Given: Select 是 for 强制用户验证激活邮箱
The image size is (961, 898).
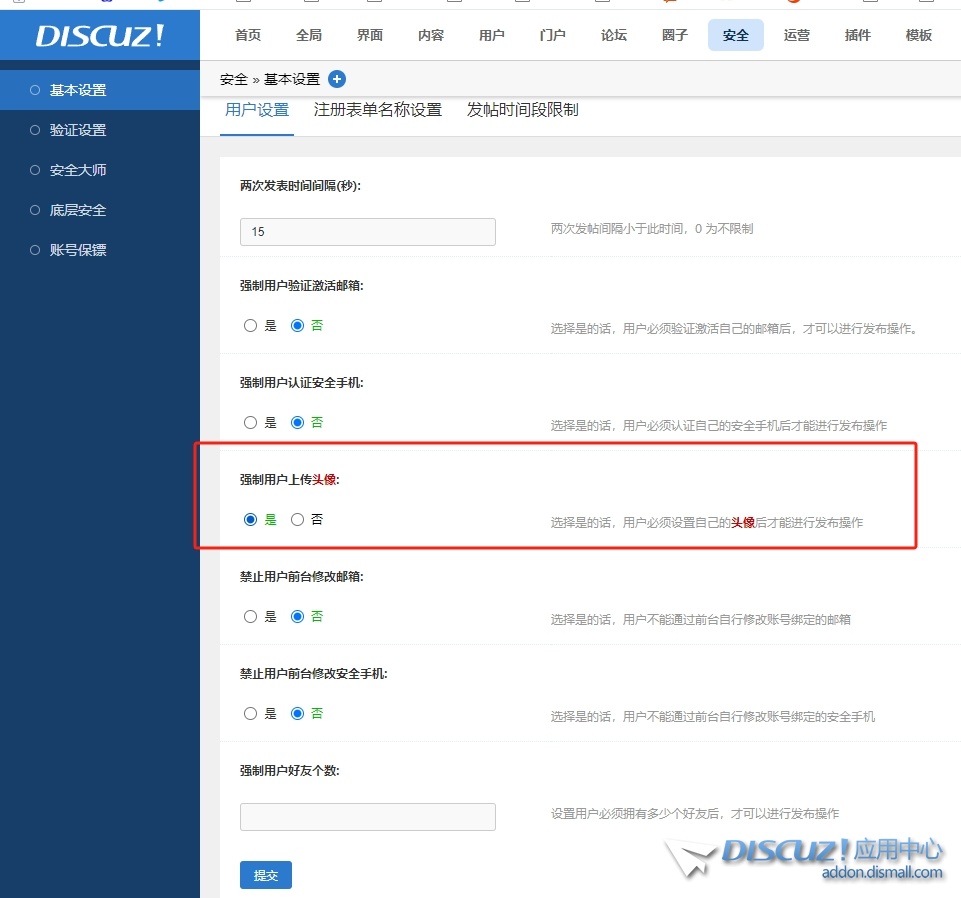Looking at the screenshot, I should point(250,325).
